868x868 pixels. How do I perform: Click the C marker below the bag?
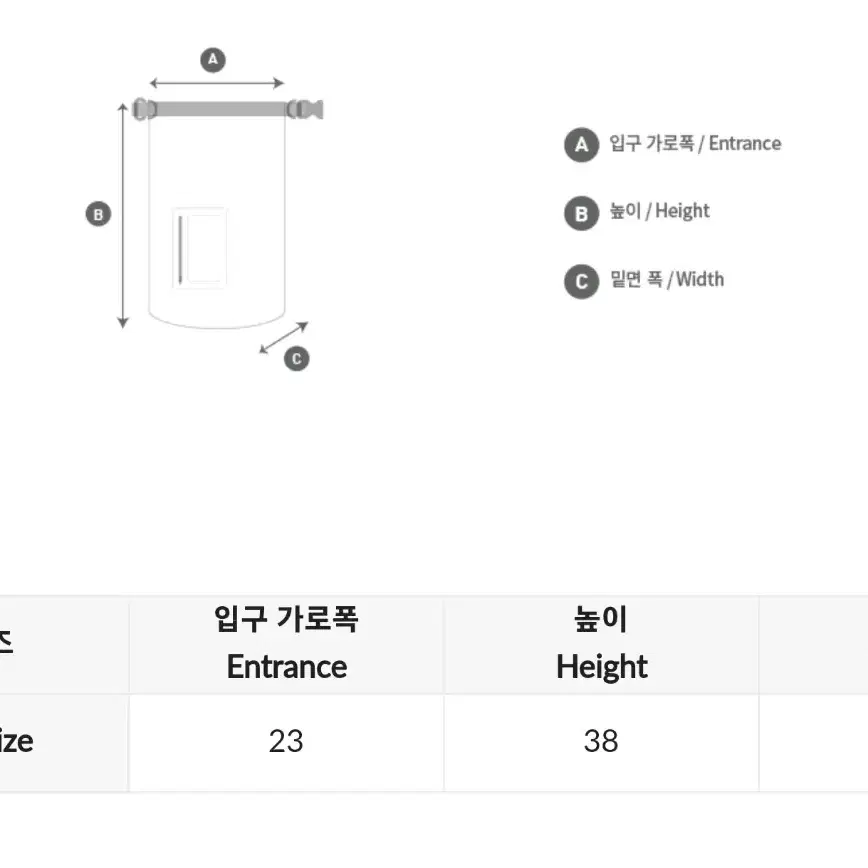click(297, 359)
